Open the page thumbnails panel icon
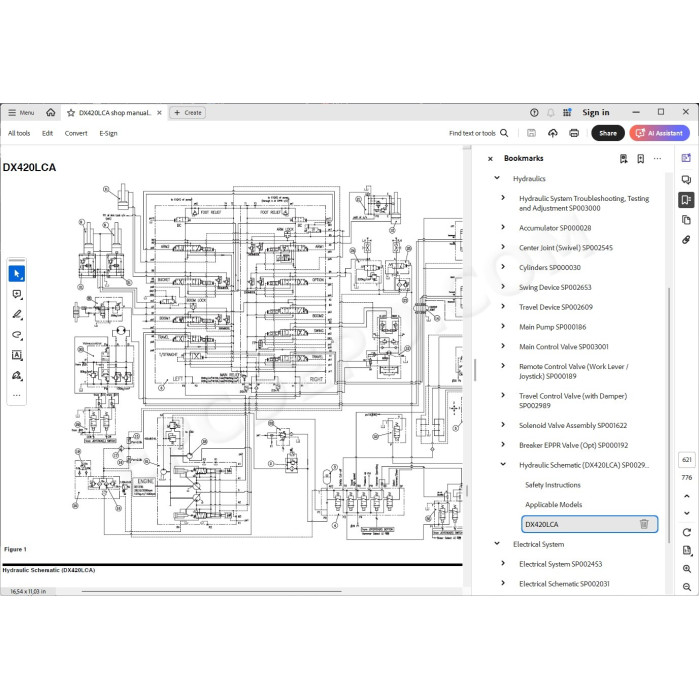Viewport: 700px width, 700px height. coord(686,220)
